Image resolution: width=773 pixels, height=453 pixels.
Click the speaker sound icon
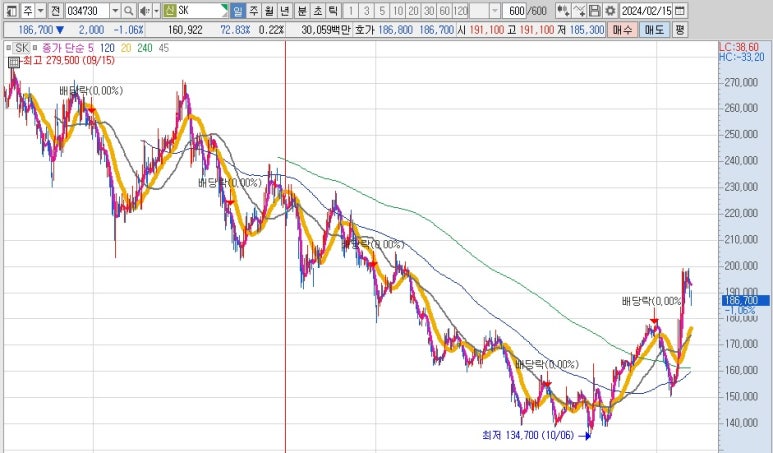pyautogui.click(x=144, y=10)
